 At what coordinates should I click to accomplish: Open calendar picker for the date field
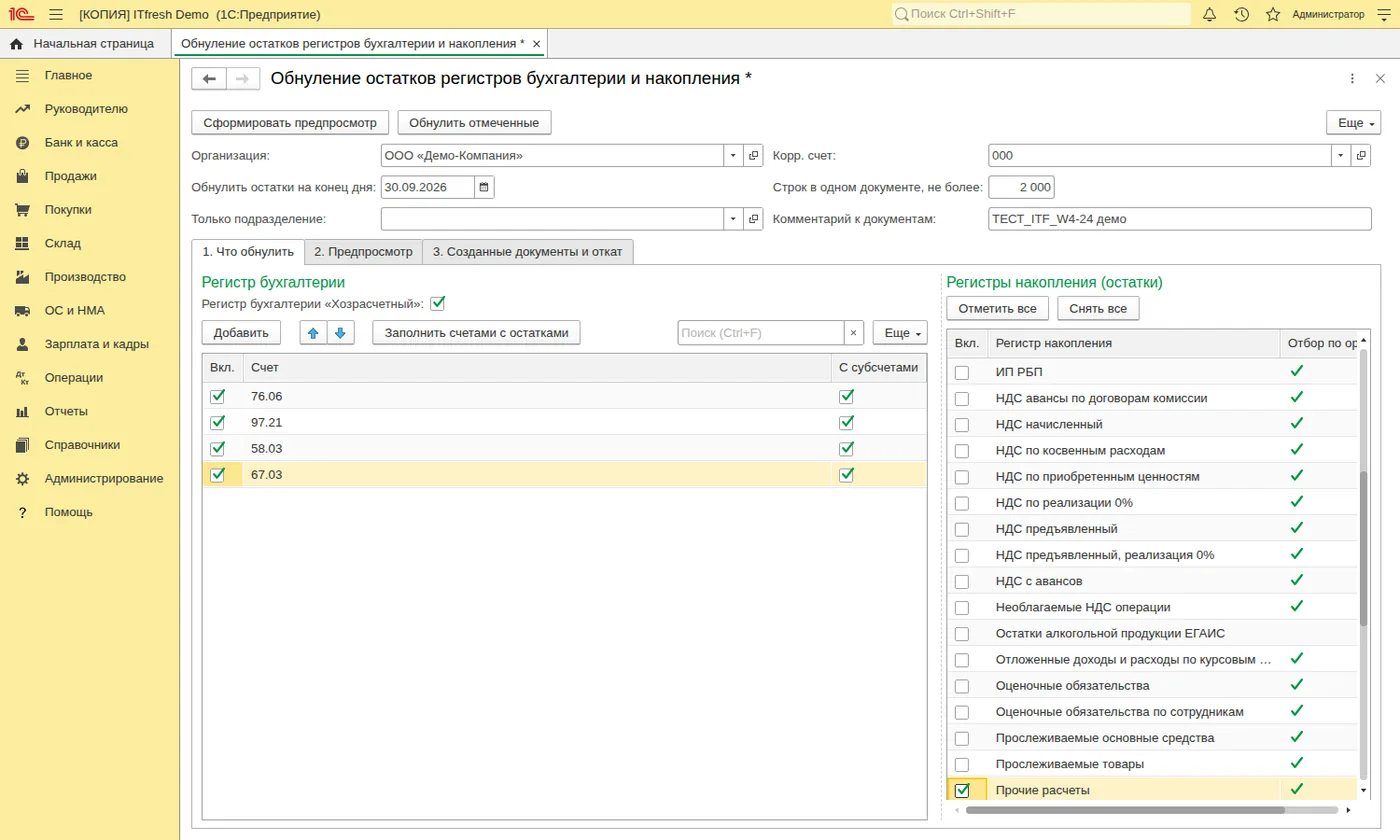[484, 187]
